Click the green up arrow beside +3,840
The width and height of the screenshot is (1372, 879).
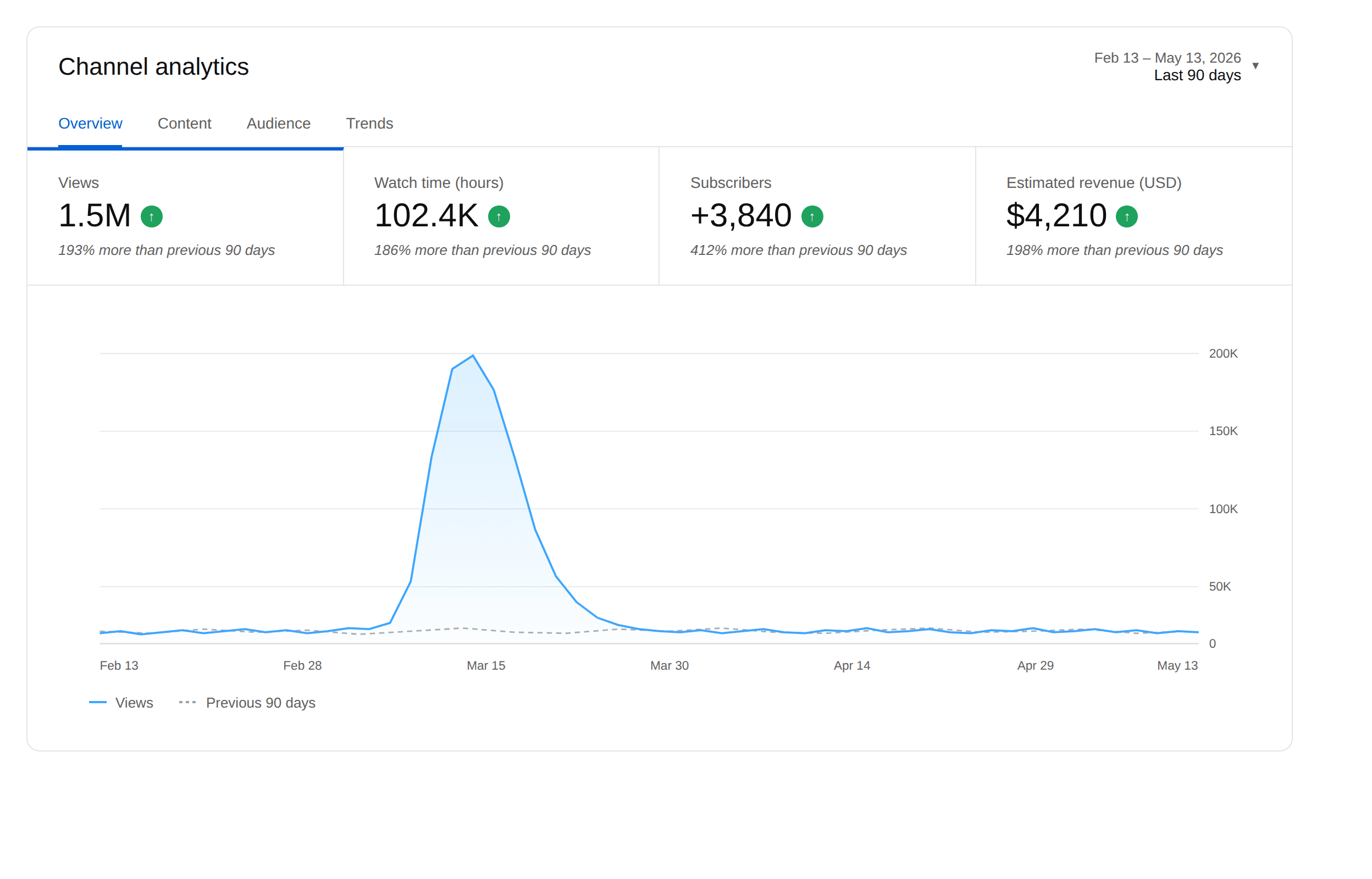tap(812, 216)
